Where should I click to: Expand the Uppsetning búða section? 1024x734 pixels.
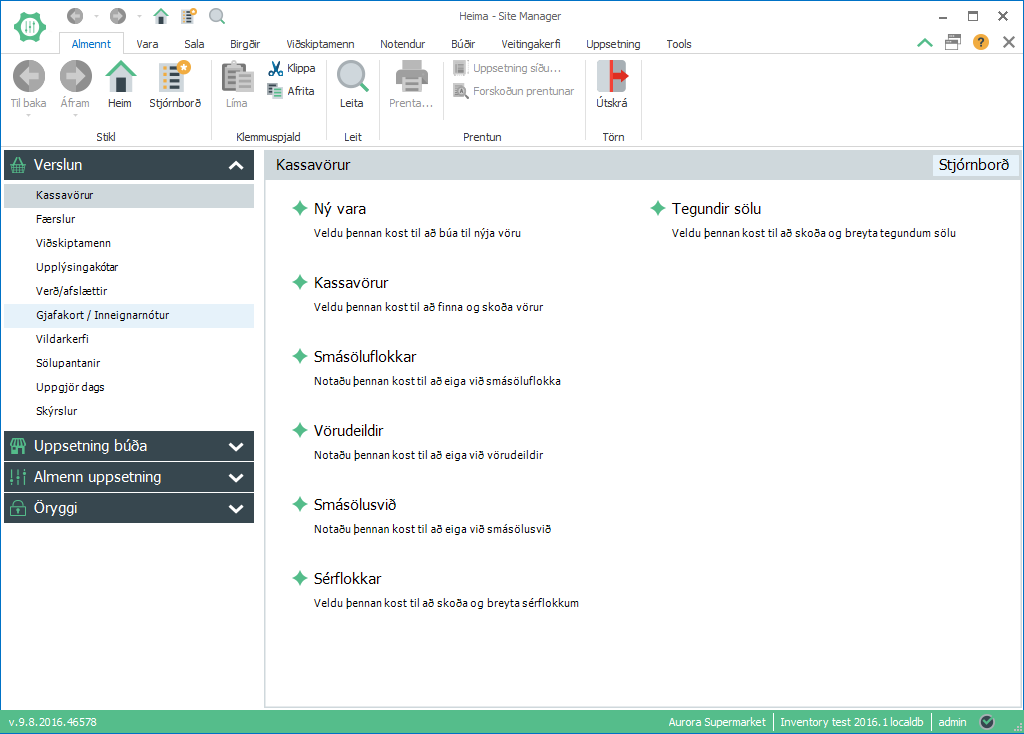click(x=236, y=447)
